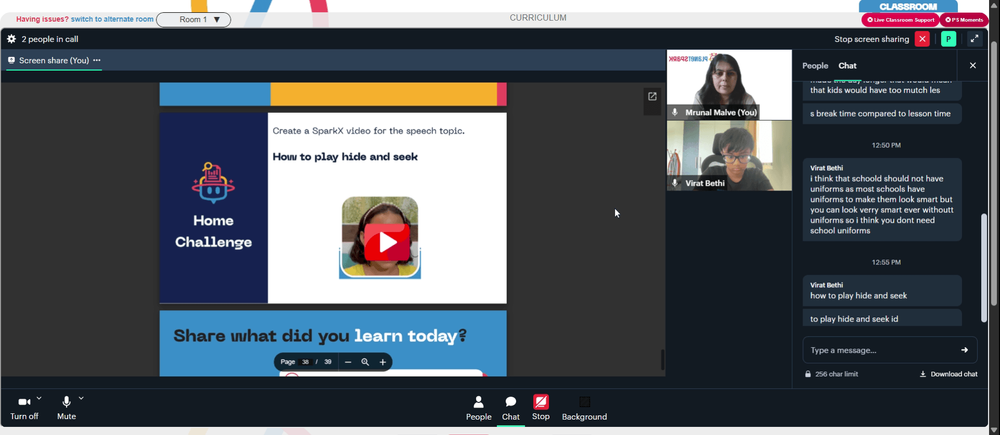Click the fullscreen expand icon
The image size is (1000, 435).
[974, 39]
